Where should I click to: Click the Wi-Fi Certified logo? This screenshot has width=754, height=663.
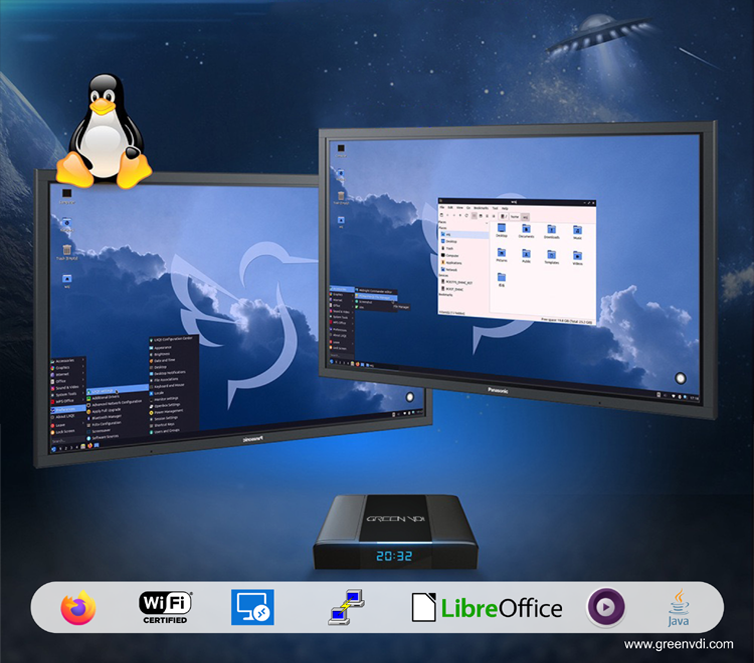pos(165,607)
